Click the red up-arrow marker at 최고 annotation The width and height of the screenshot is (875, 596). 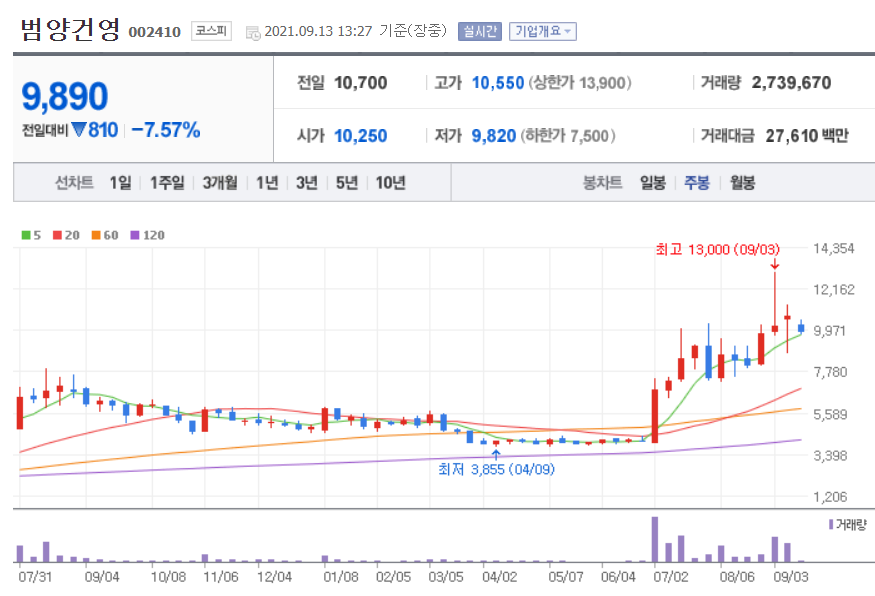tap(776, 265)
